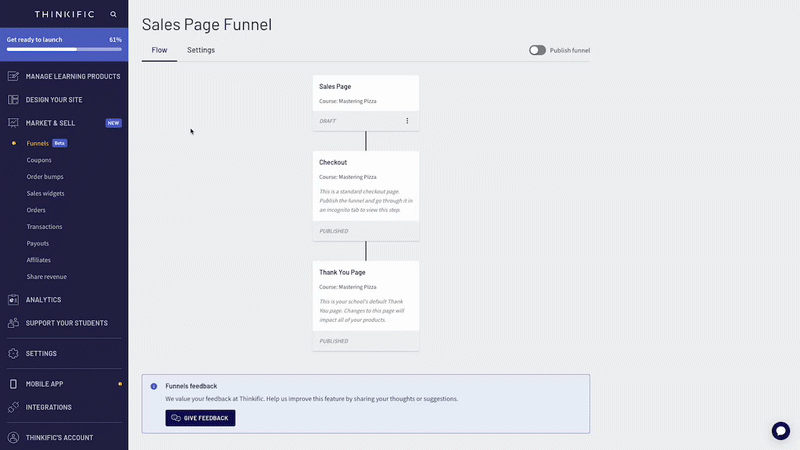
Task: Click the Design Your Site icon
Action: 13,99
